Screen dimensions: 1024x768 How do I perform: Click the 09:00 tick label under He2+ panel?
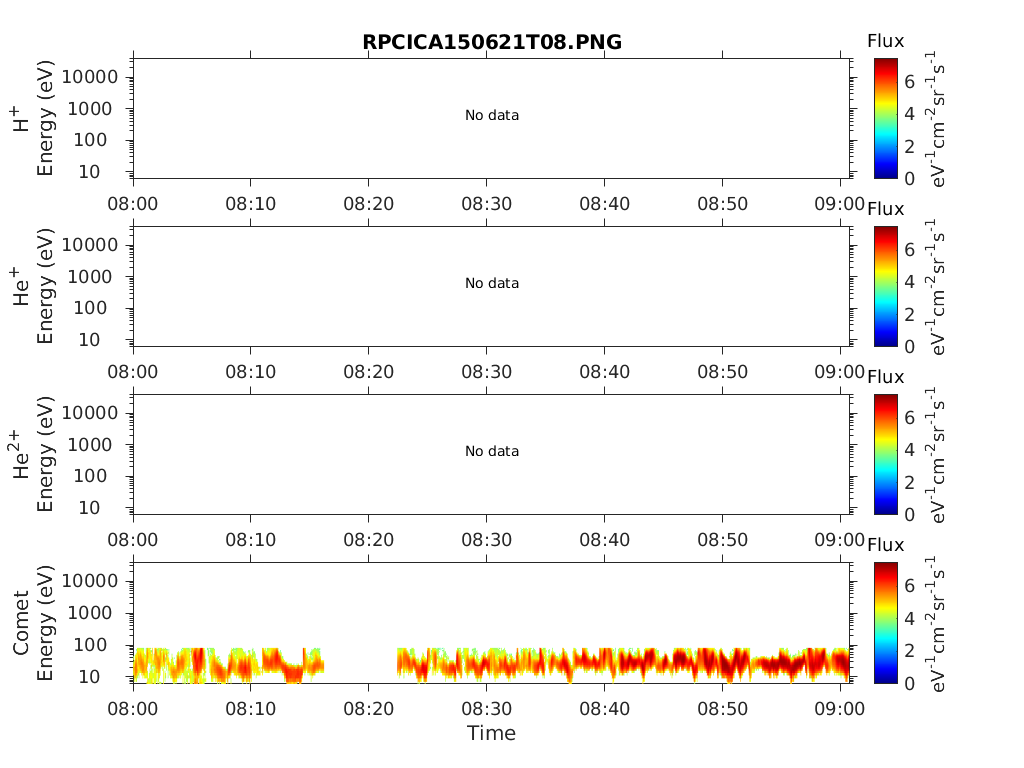point(839,539)
